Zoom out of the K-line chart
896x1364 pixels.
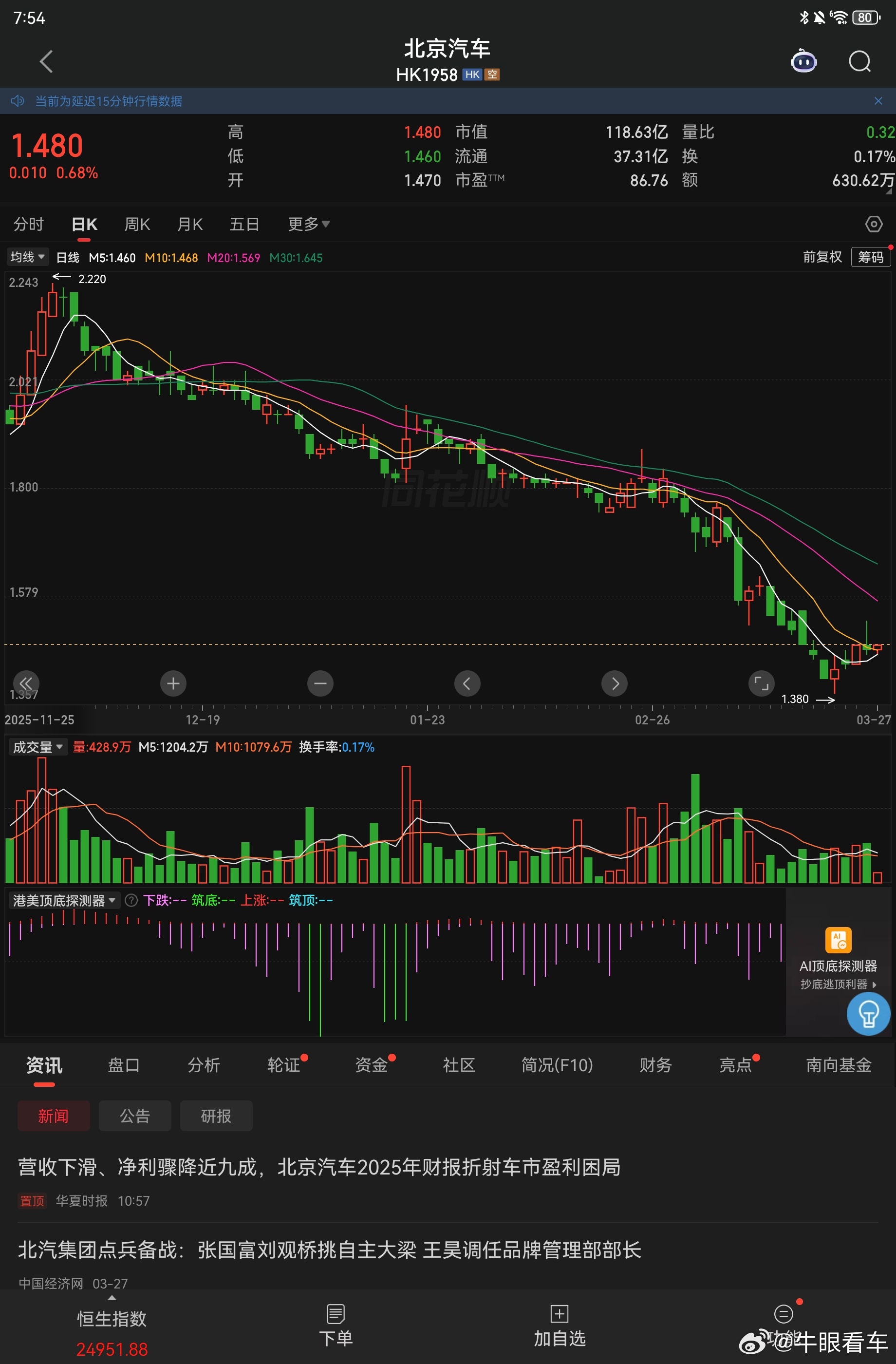[x=320, y=683]
